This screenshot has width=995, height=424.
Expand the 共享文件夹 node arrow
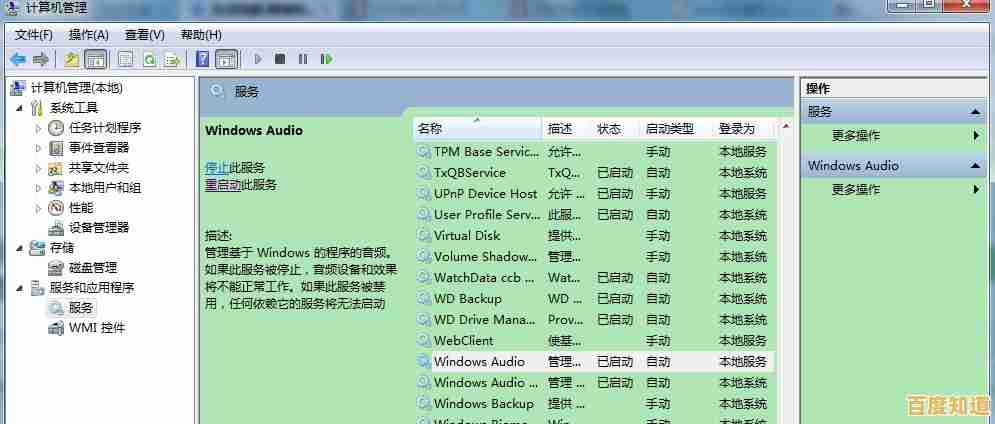click(x=38, y=168)
